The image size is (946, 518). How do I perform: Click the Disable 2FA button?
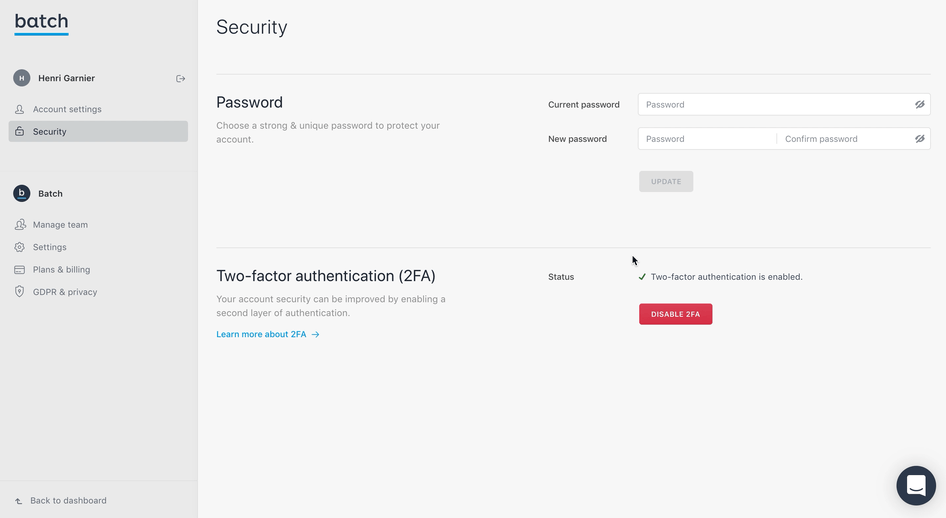(676, 314)
